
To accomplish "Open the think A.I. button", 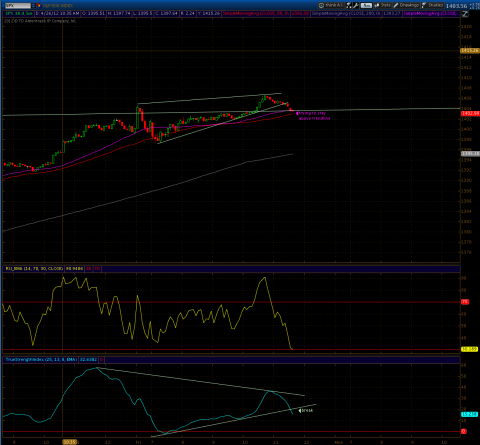I will click(x=331, y=5).
